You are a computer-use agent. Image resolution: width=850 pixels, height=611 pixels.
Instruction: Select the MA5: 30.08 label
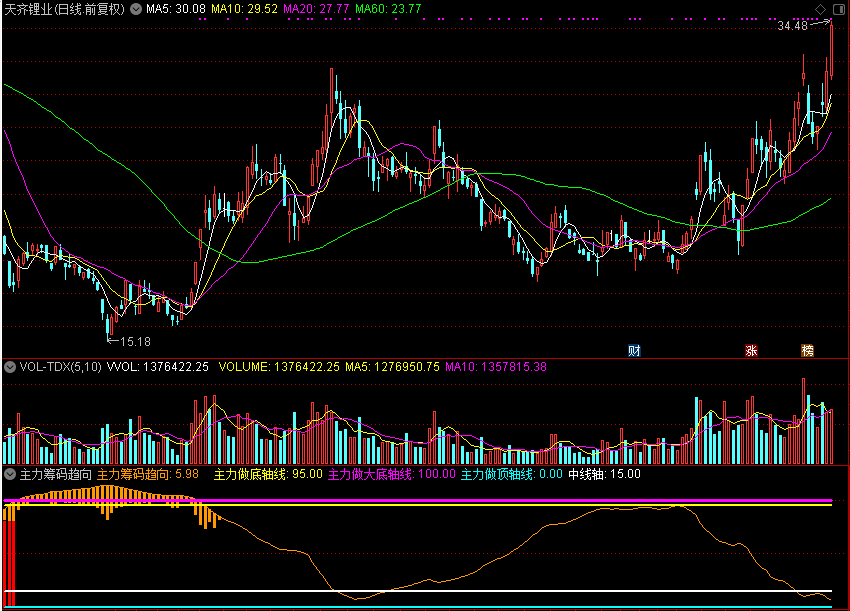[x=176, y=9]
